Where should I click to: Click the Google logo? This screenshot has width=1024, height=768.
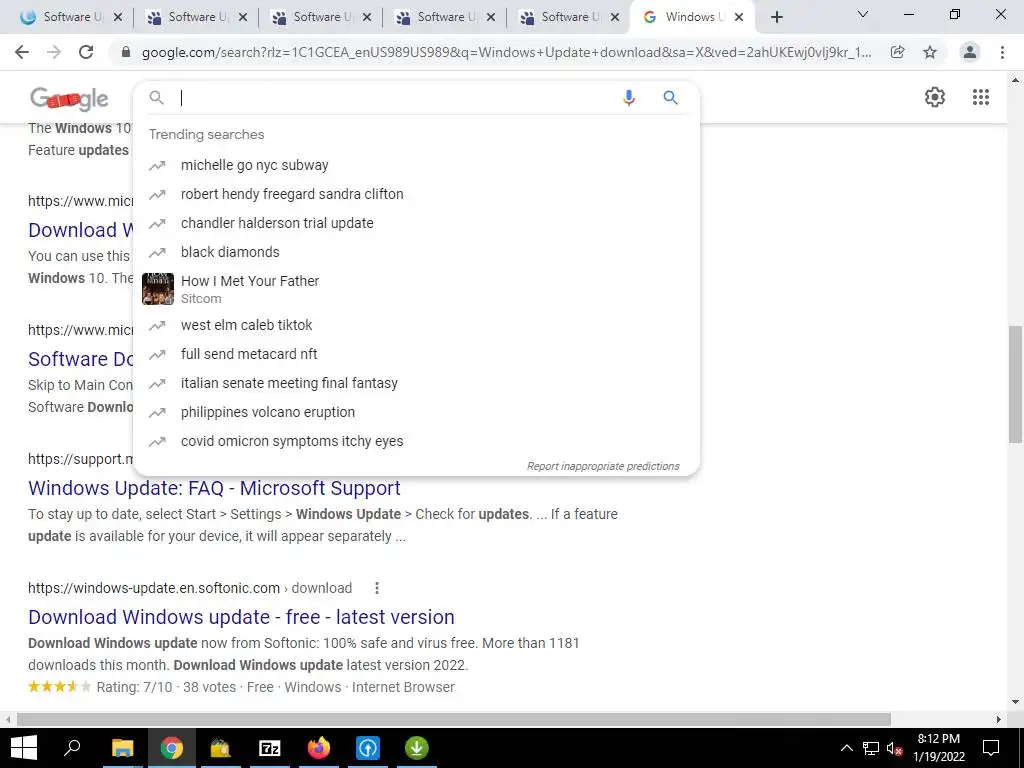click(69, 98)
